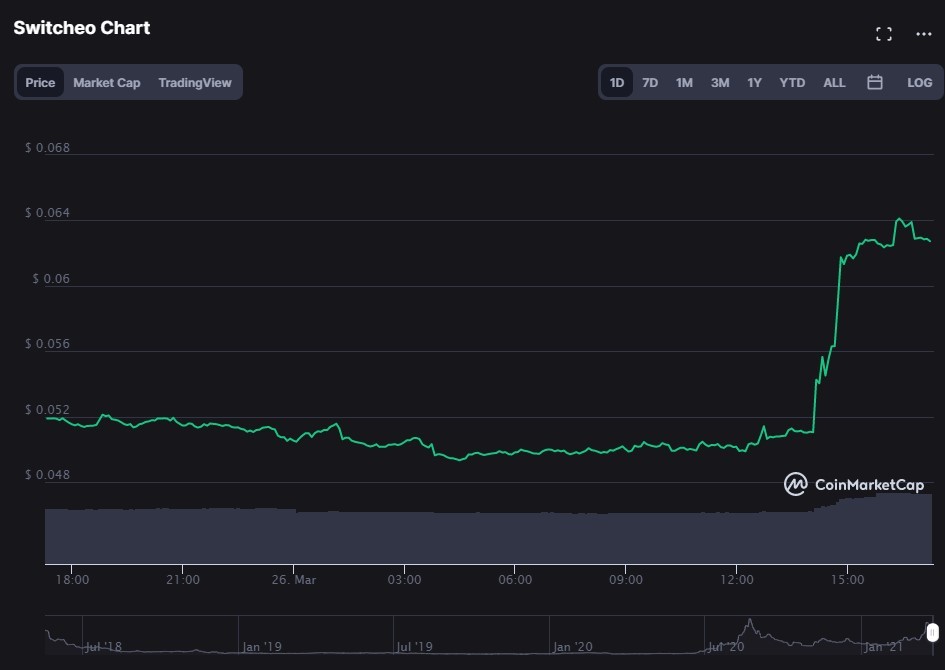The image size is (945, 670).
Task: Open the three-dot more options menu
Action: [923, 34]
